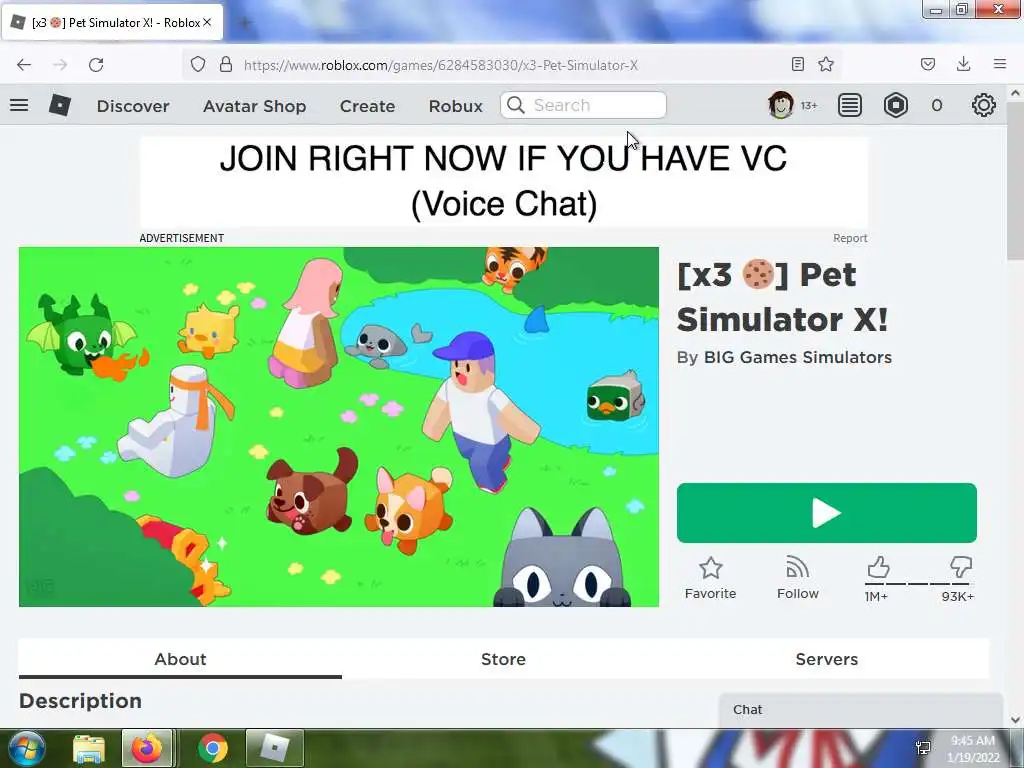Save to Pocket icon in Firefox toolbar
Viewport: 1024px width, 768px height.
click(928, 64)
